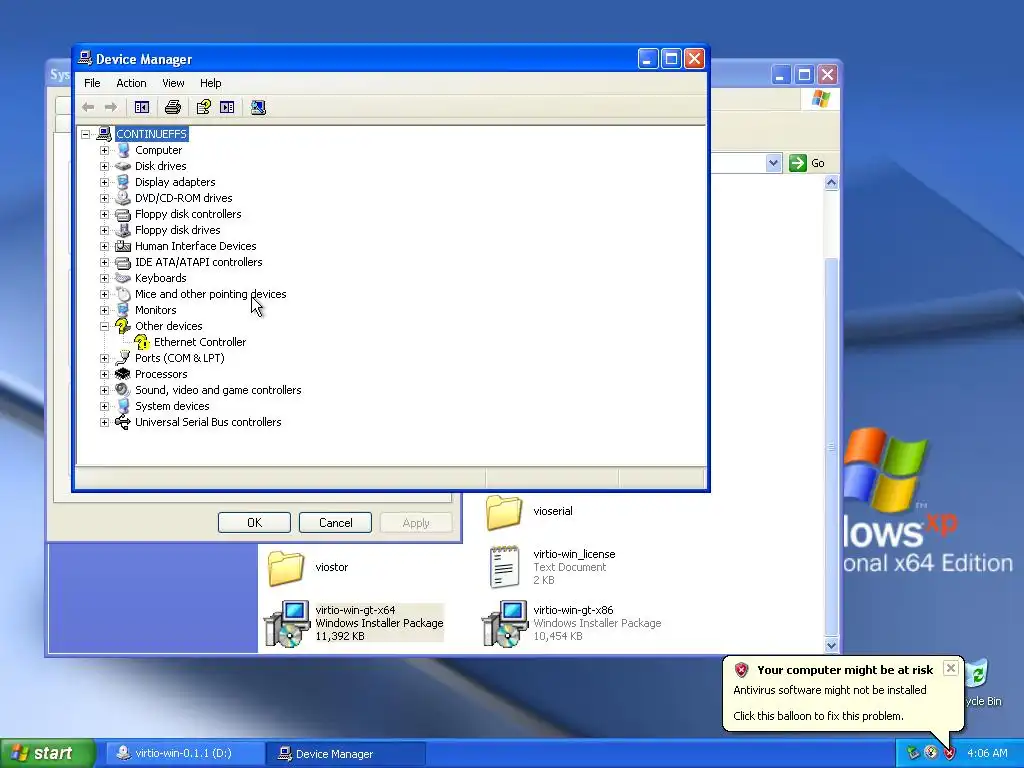1024x768 pixels.
Task: Select the Keyboards label
Action: (x=161, y=278)
